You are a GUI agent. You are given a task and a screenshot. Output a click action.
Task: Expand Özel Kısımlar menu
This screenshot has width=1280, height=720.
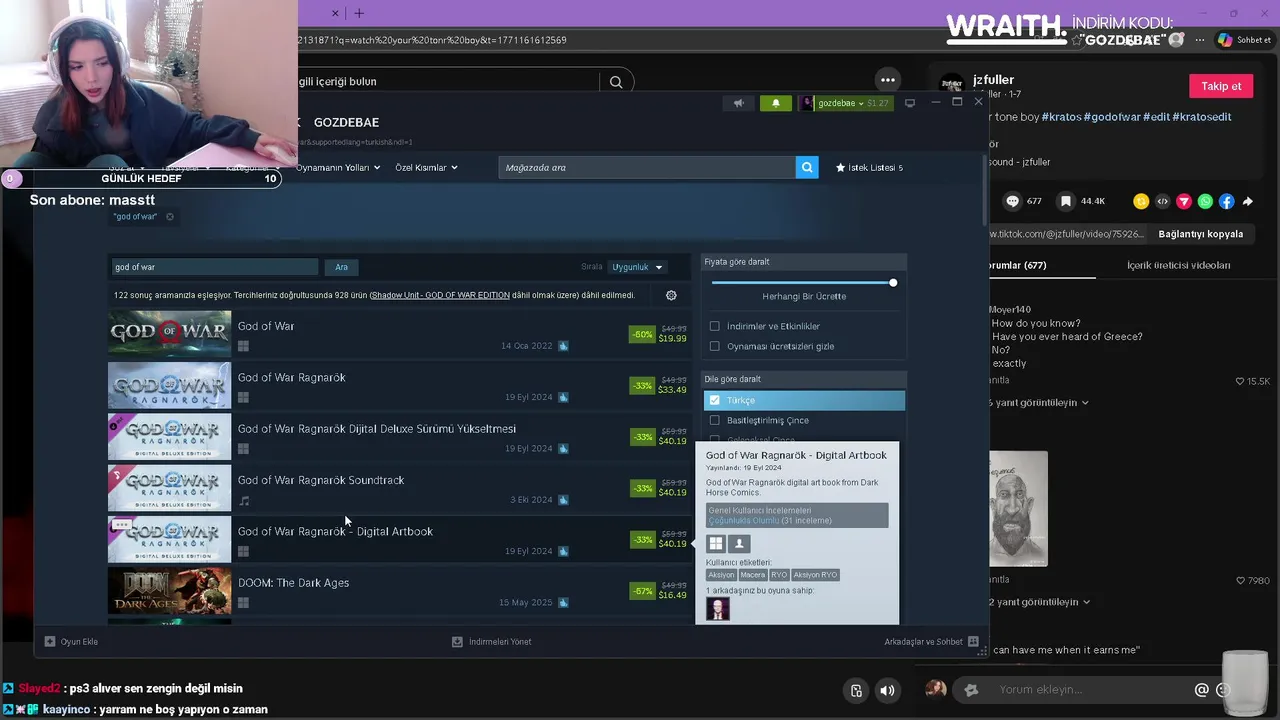pos(426,167)
